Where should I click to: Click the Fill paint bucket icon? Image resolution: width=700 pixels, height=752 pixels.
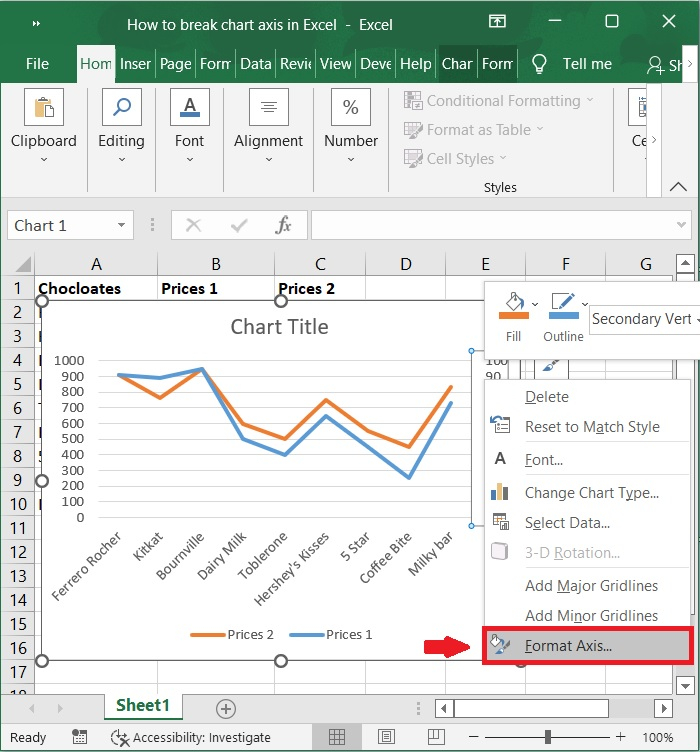(x=513, y=306)
